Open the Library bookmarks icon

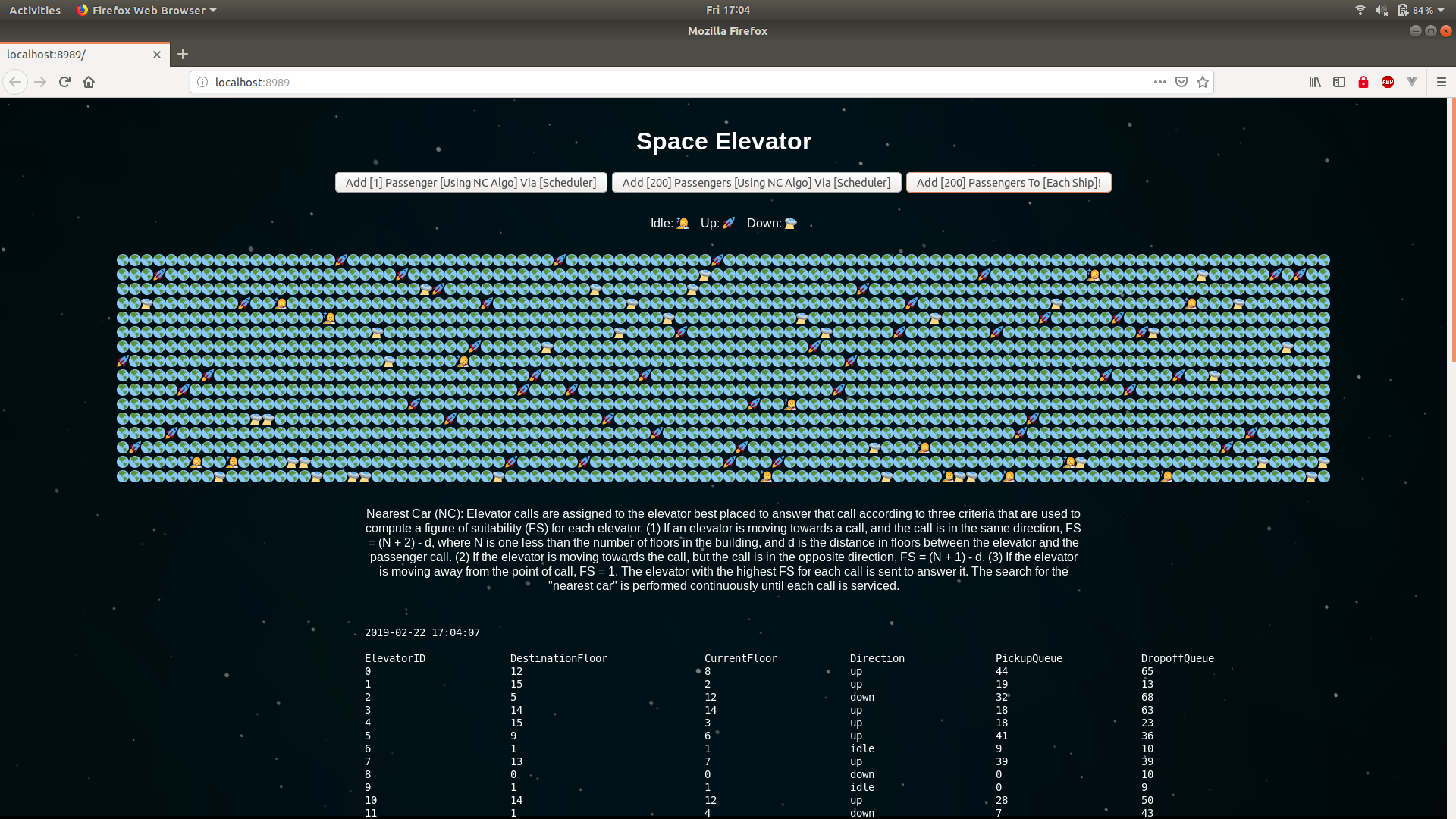coord(1315,82)
